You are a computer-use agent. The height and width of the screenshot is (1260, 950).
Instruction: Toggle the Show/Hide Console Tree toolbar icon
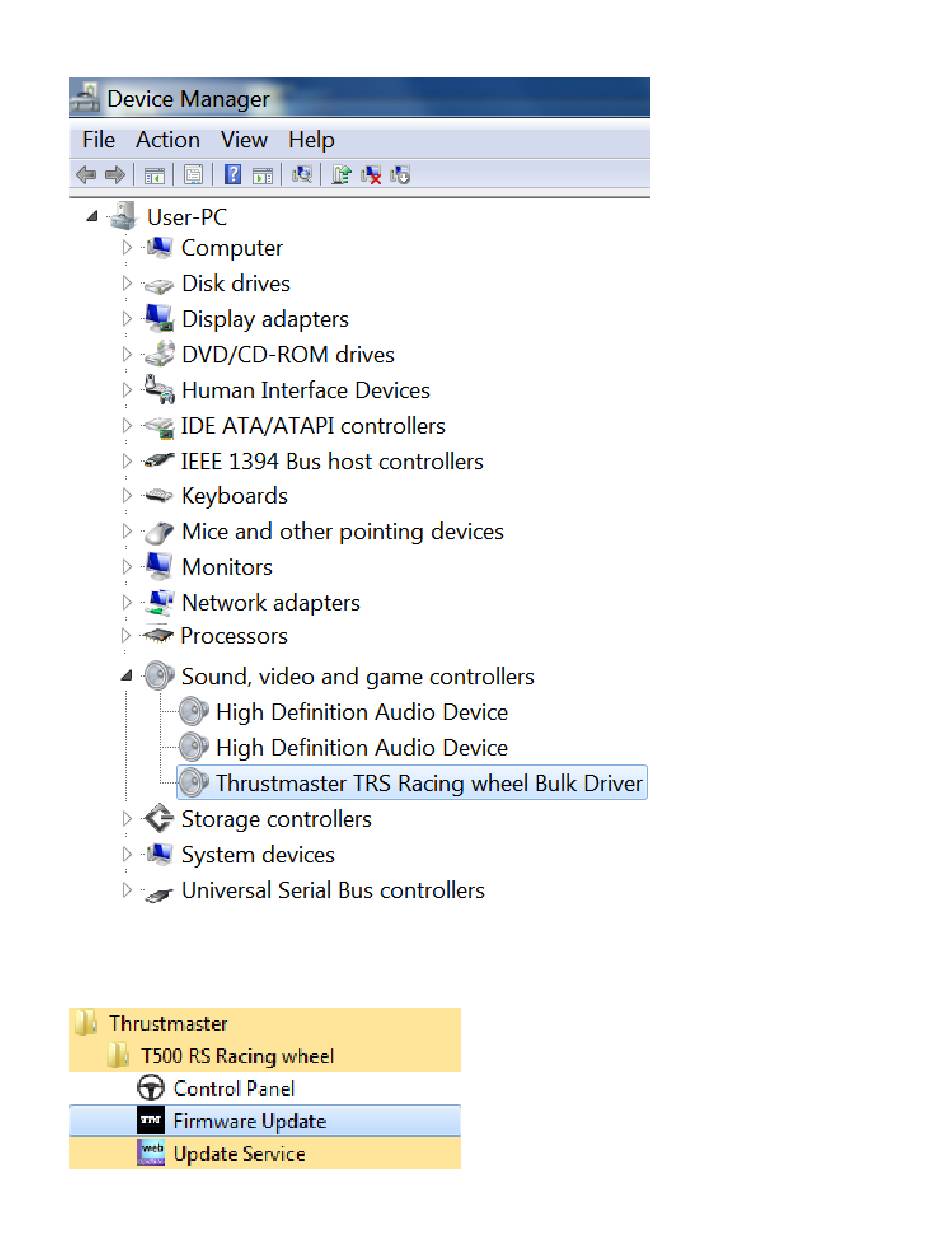(155, 176)
